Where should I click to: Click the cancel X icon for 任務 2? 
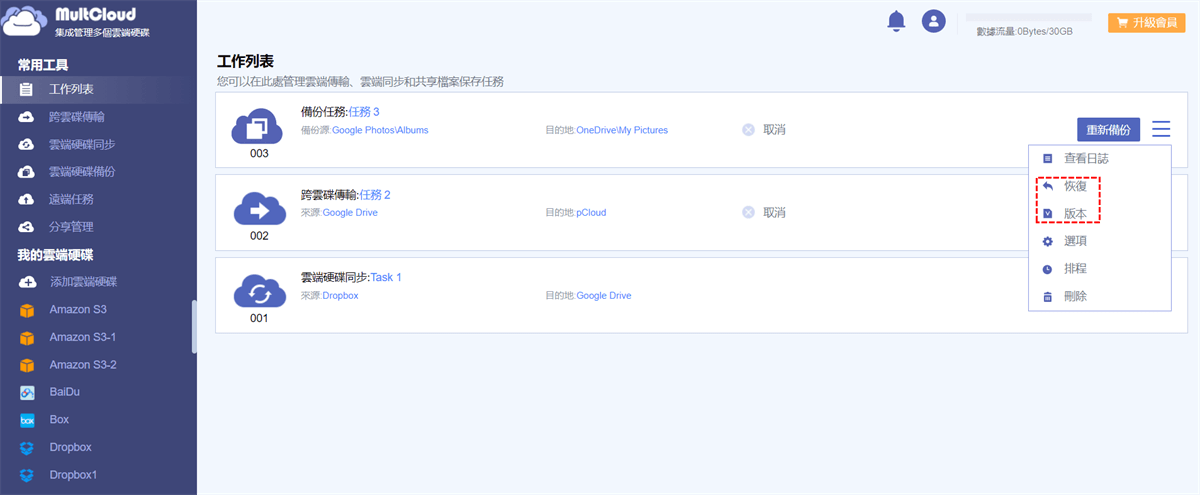(x=748, y=213)
